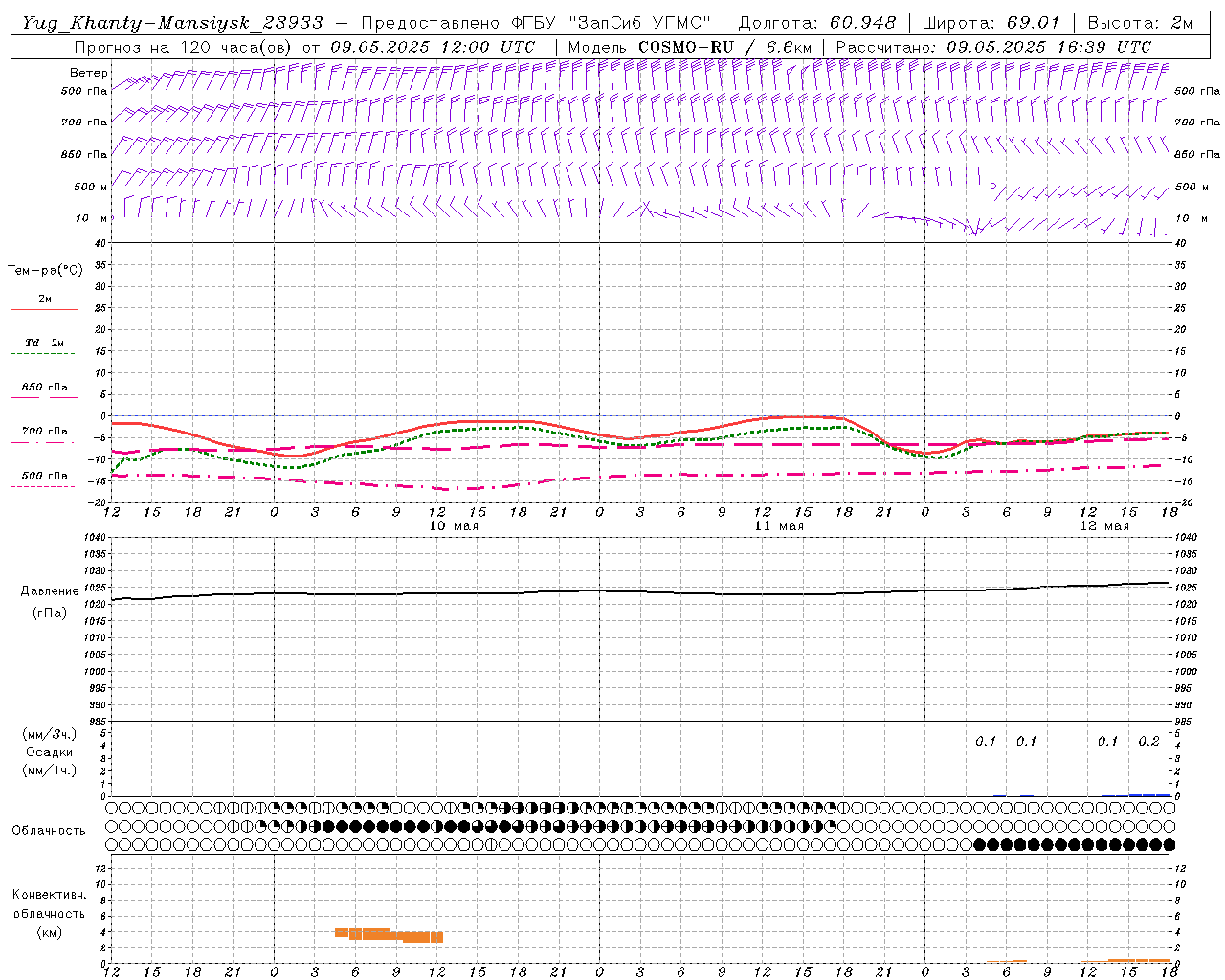Select the 850 гПа temperature legend entry

click(45, 388)
